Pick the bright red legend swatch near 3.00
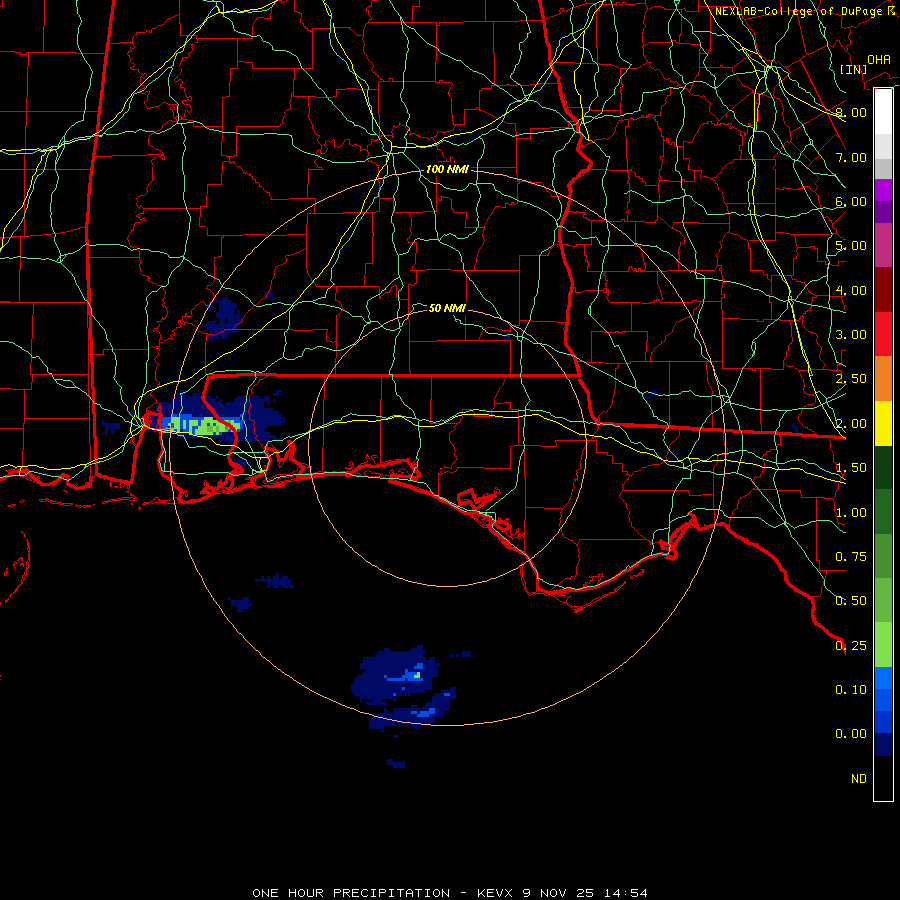 click(883, 334)
